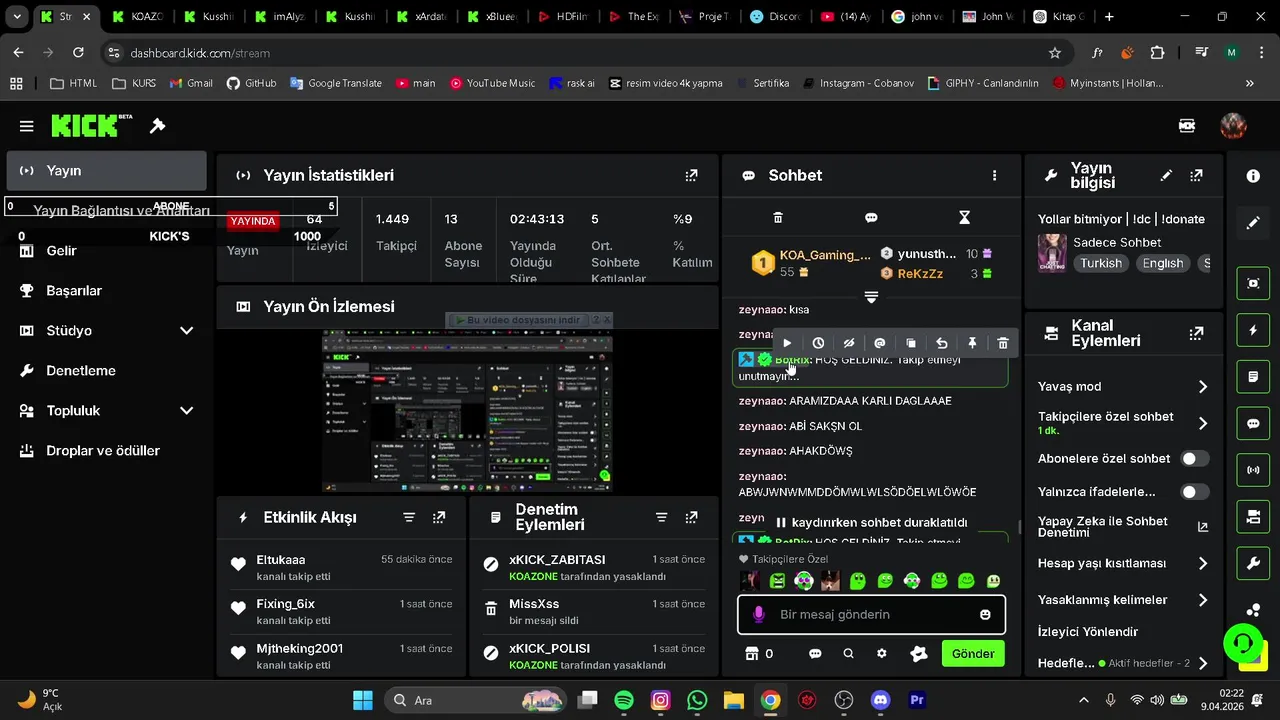This screenshot has width=1280, height=720.
Task: Click the purple microphone icon in the message field
Action: click(x=759, y=614)
